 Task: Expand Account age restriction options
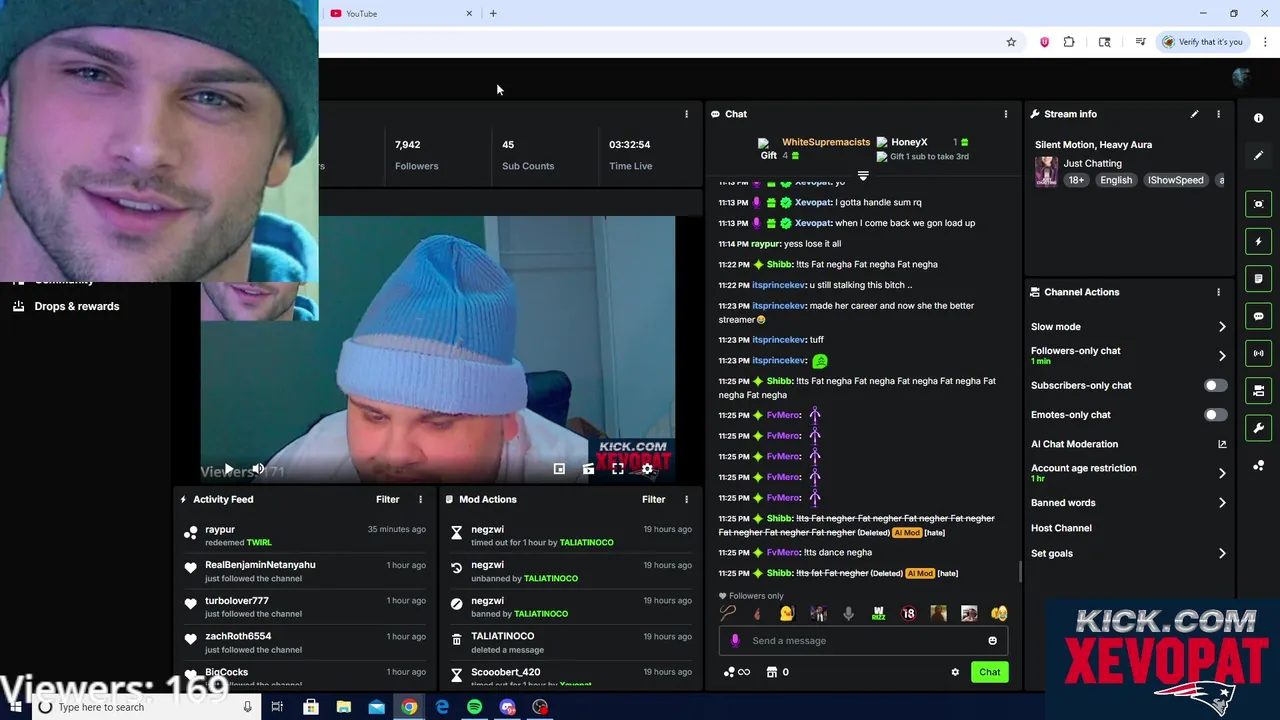tap(1222, 473)
